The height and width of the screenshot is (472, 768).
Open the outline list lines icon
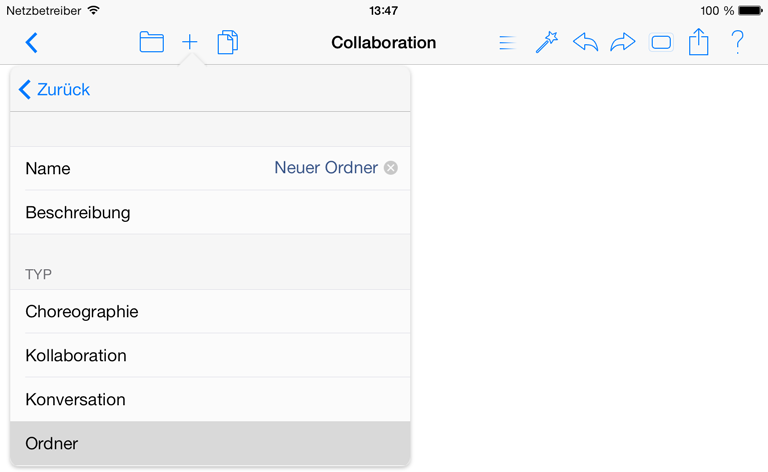pos(507,43)
